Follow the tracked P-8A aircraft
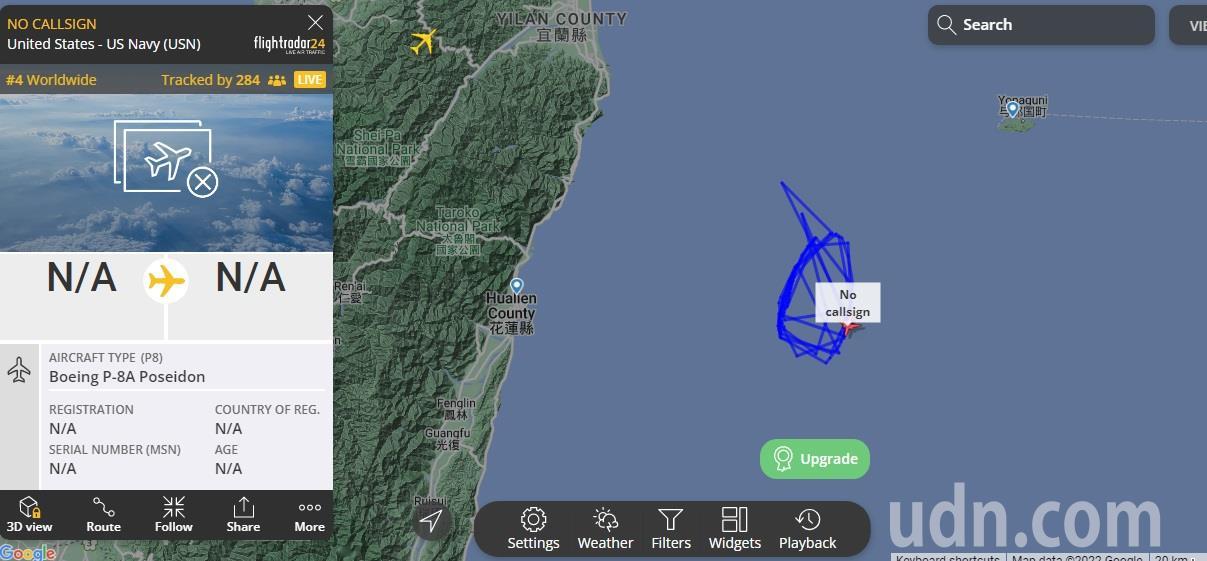The height and width of the screenshot is (561, 1207). tap(173, 515)
